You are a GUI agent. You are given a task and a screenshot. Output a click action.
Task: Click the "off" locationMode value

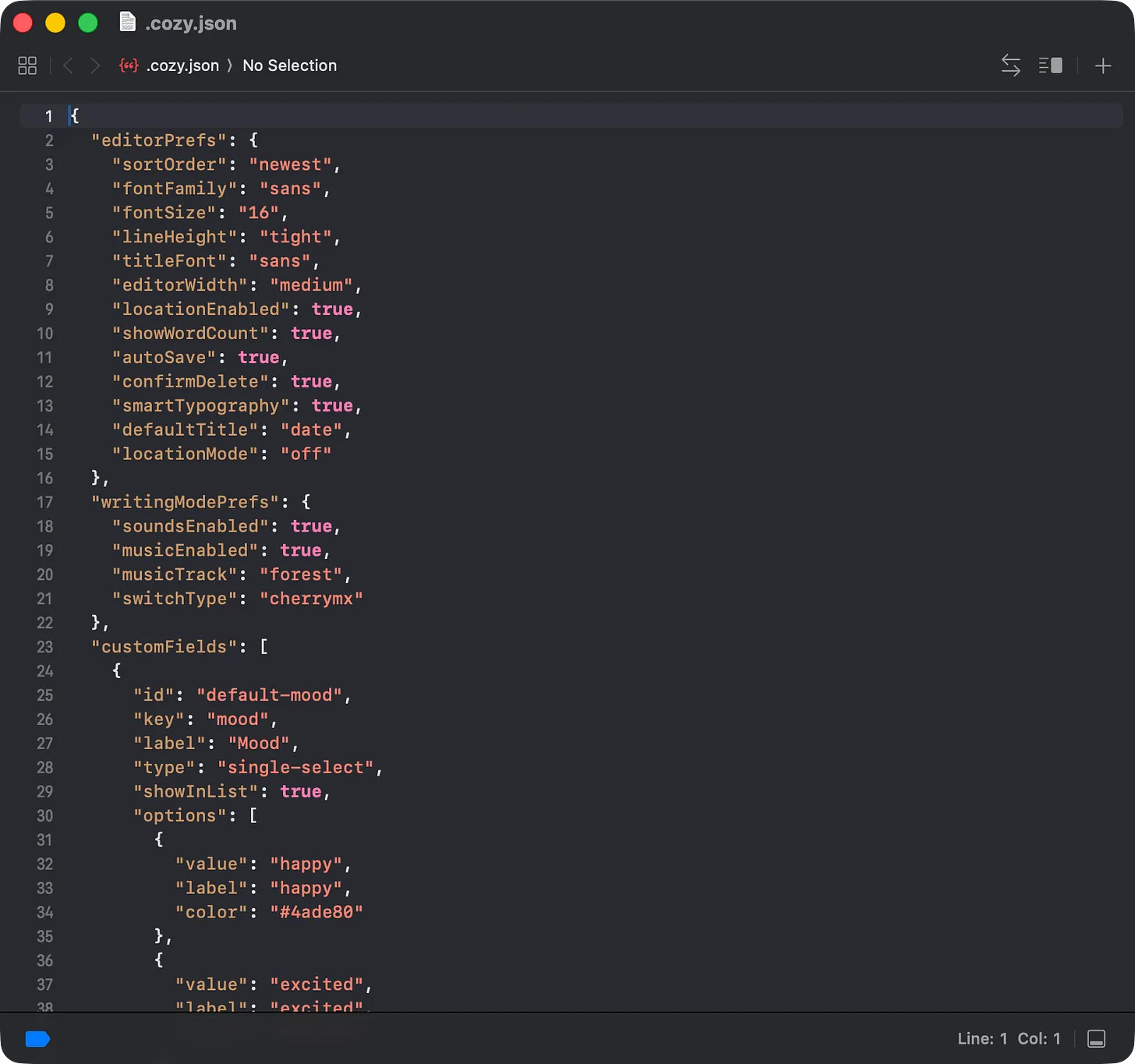pos(306,454)
